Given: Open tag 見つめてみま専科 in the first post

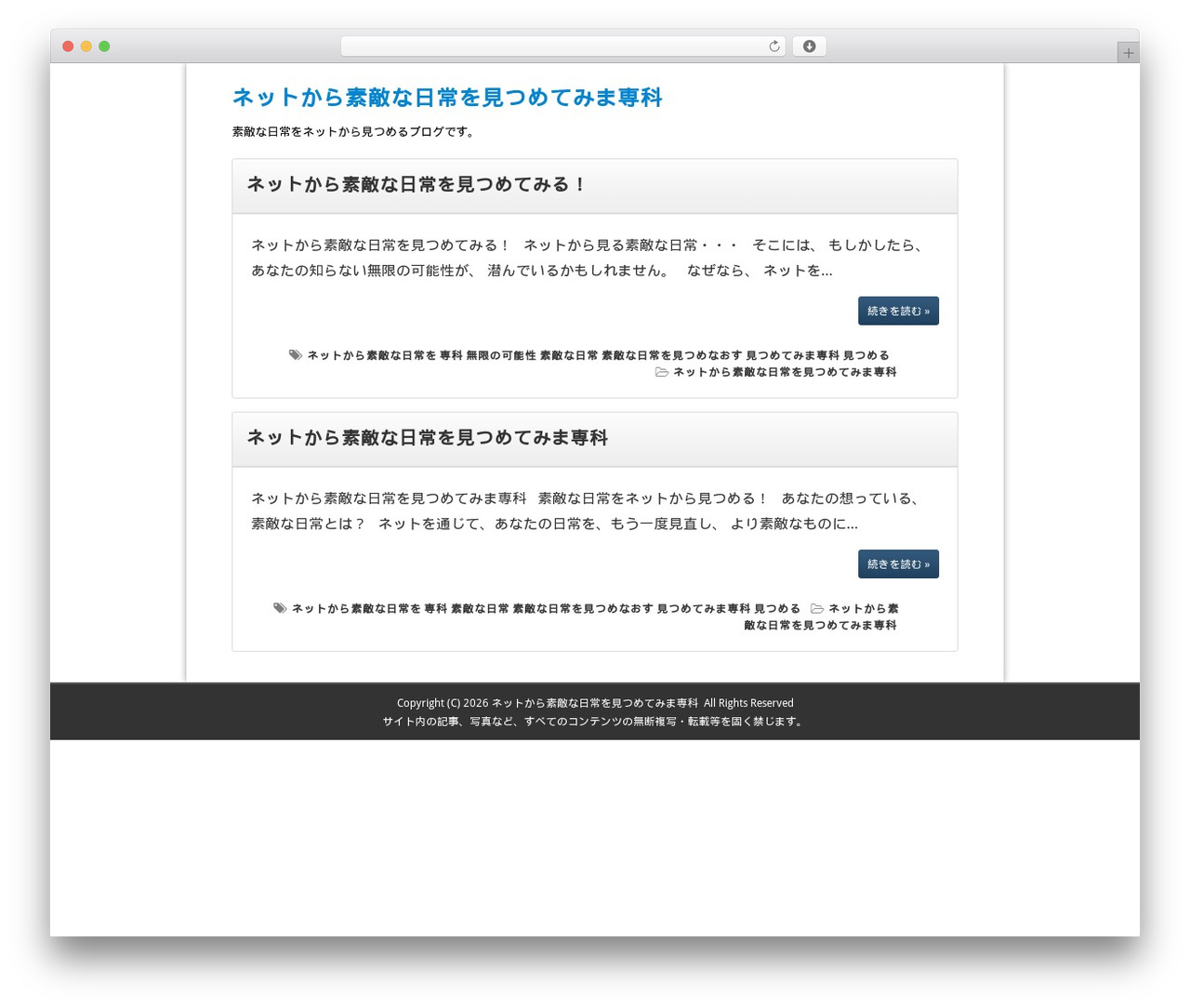Looking at the screenshot, I should (793, 355).
